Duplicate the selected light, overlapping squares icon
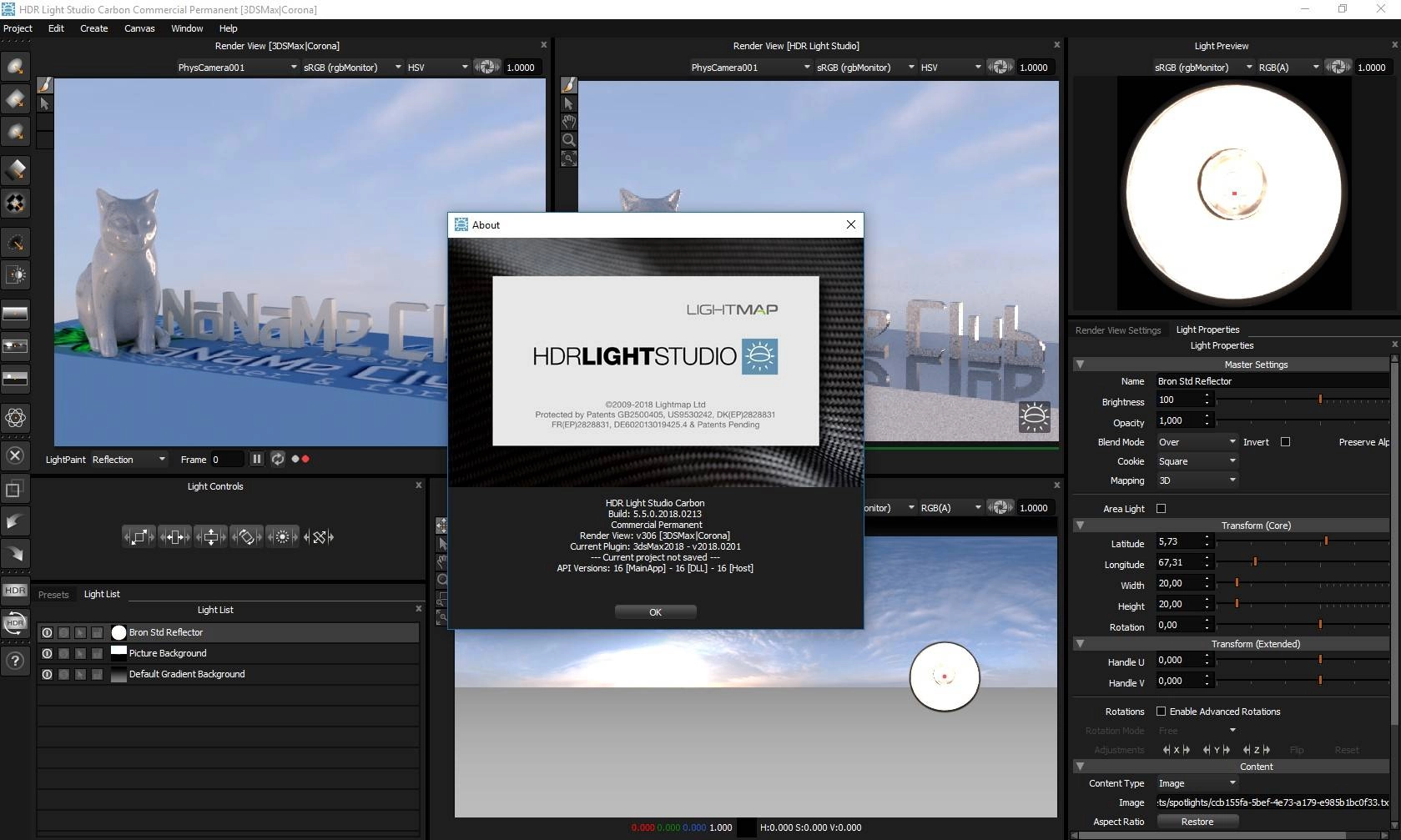 point(15,489)
